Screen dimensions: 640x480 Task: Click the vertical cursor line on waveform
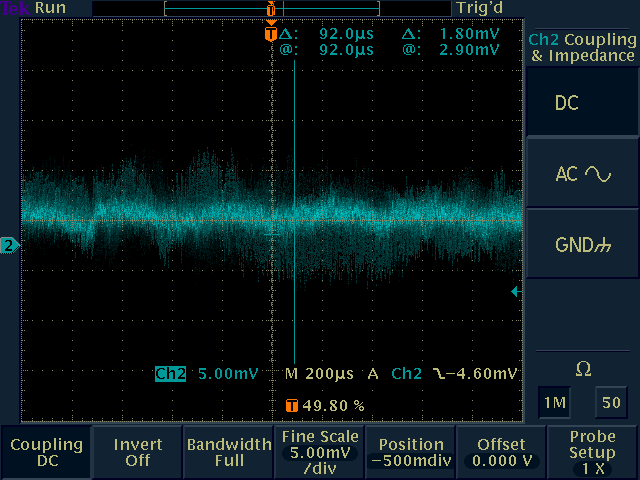(294, 212)
